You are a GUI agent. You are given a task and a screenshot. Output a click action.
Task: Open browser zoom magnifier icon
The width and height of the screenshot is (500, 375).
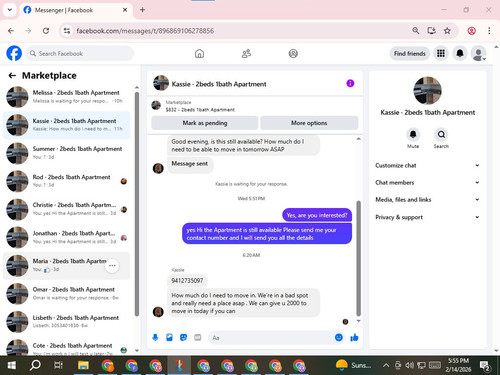click(415, 31)
